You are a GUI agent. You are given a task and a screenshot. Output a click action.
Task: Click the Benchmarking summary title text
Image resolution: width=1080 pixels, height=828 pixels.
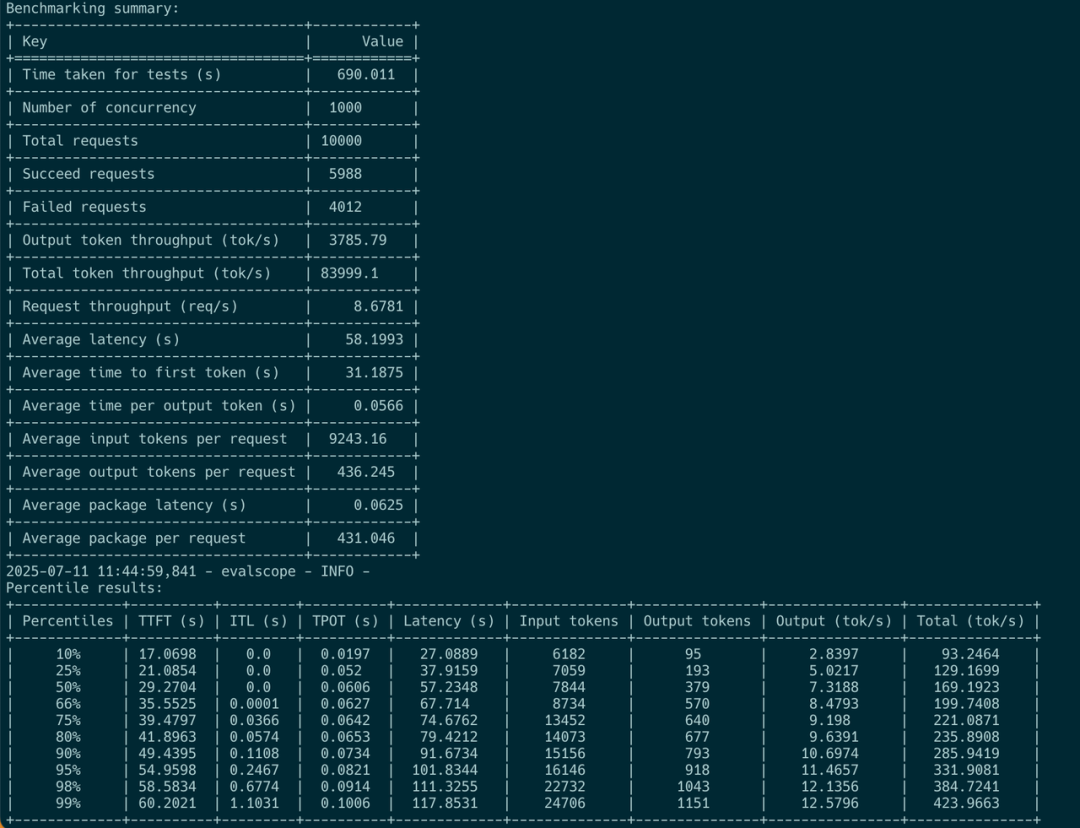95,8
